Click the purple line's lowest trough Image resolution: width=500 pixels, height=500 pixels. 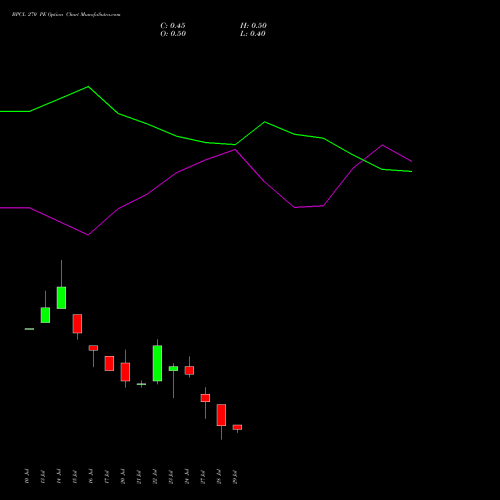point(88,235)
